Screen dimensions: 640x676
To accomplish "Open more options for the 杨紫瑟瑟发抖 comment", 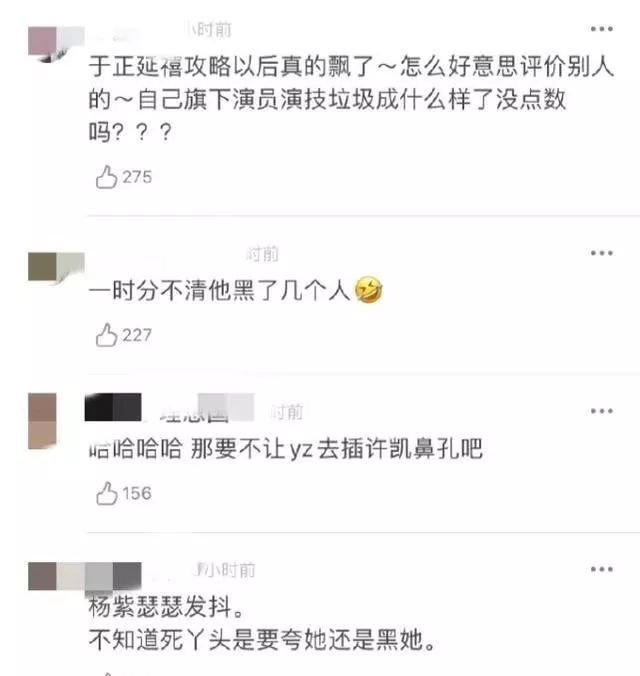I will (x=602, y=570).
